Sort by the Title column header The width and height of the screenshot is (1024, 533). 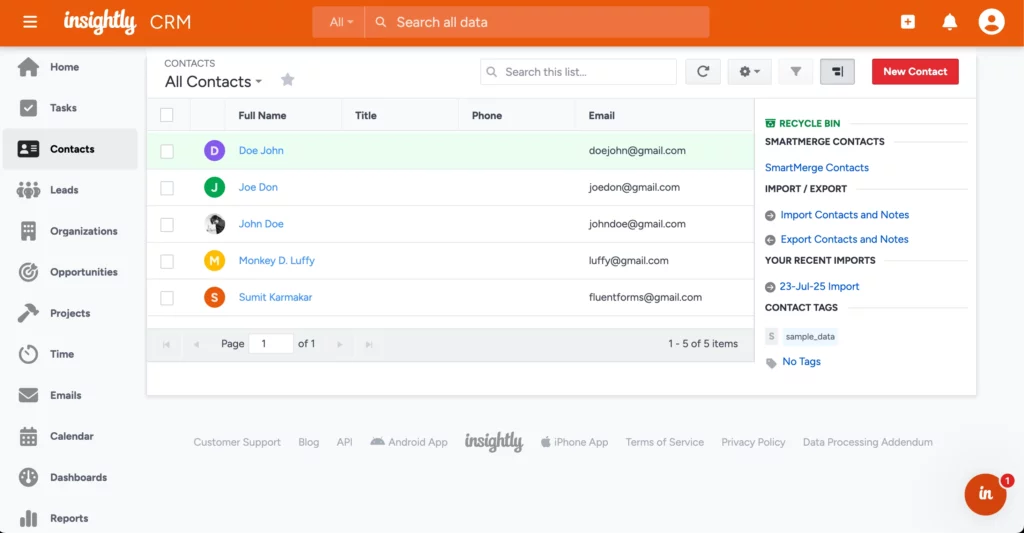(x=366, y=116)
